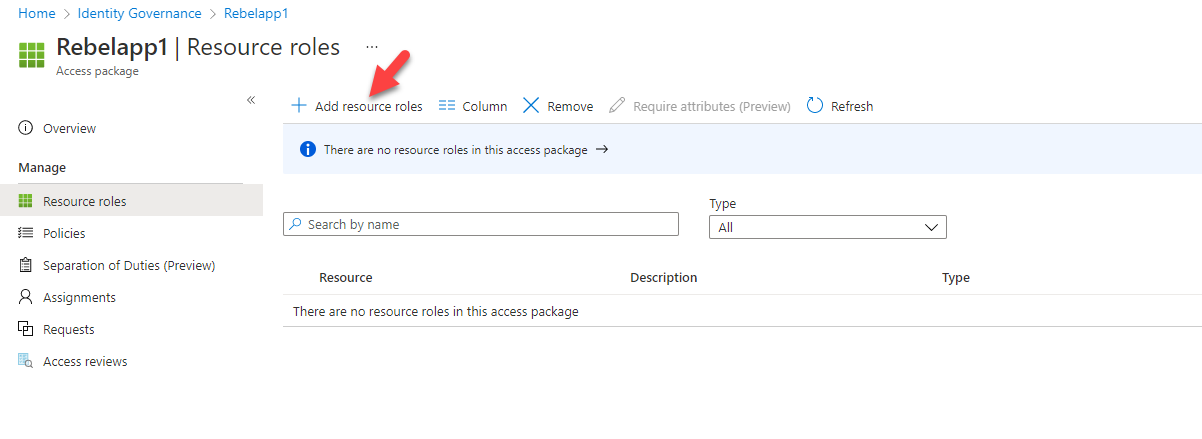This screenshot has height=439, width=1202.
Task: Collapse the left navigation with double chevron
Action: tap(251, 100)
